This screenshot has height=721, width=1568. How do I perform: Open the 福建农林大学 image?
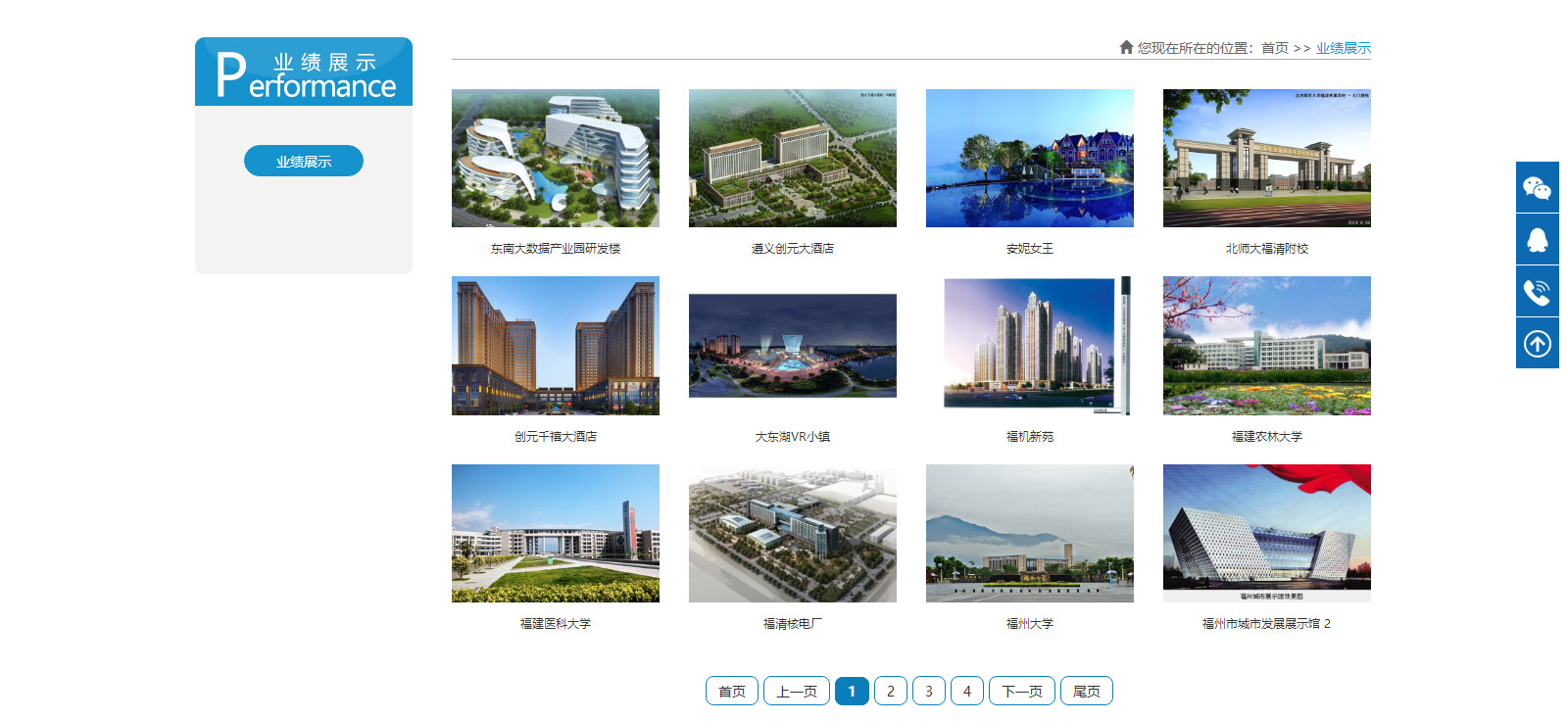1266,346
